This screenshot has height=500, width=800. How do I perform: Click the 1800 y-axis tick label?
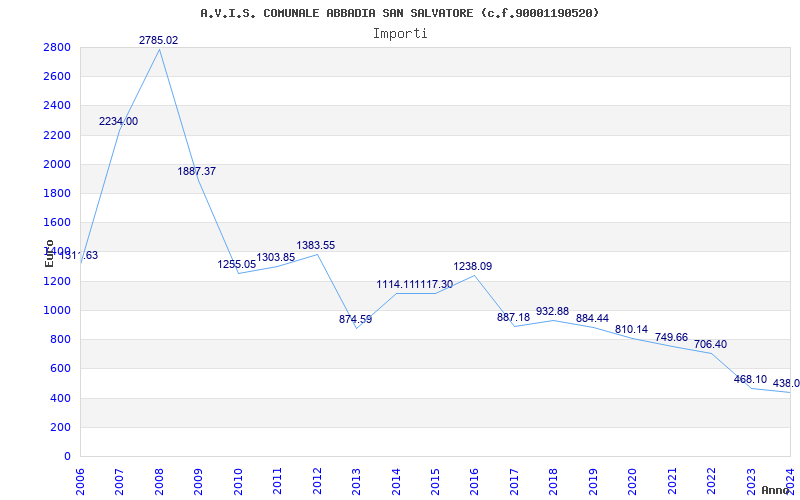57,193
